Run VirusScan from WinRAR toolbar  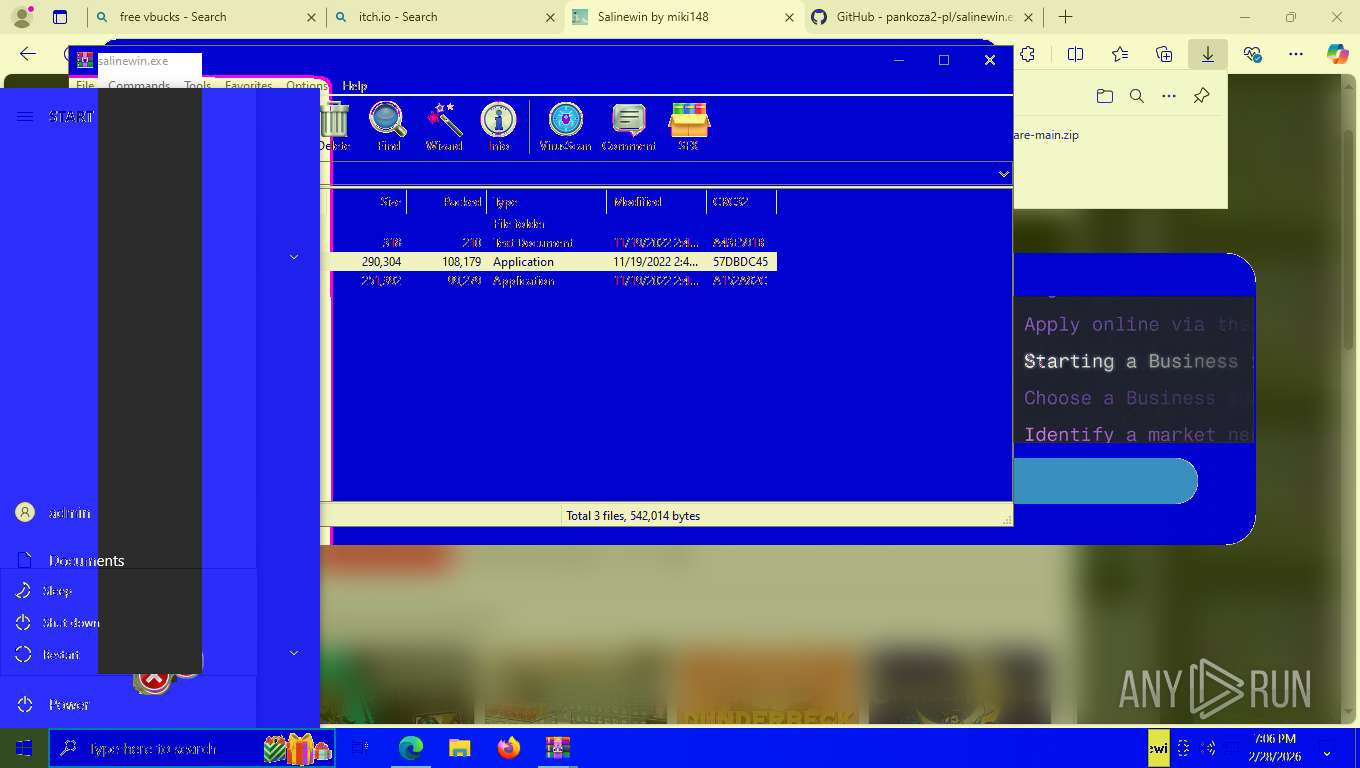tap(565, 126)
